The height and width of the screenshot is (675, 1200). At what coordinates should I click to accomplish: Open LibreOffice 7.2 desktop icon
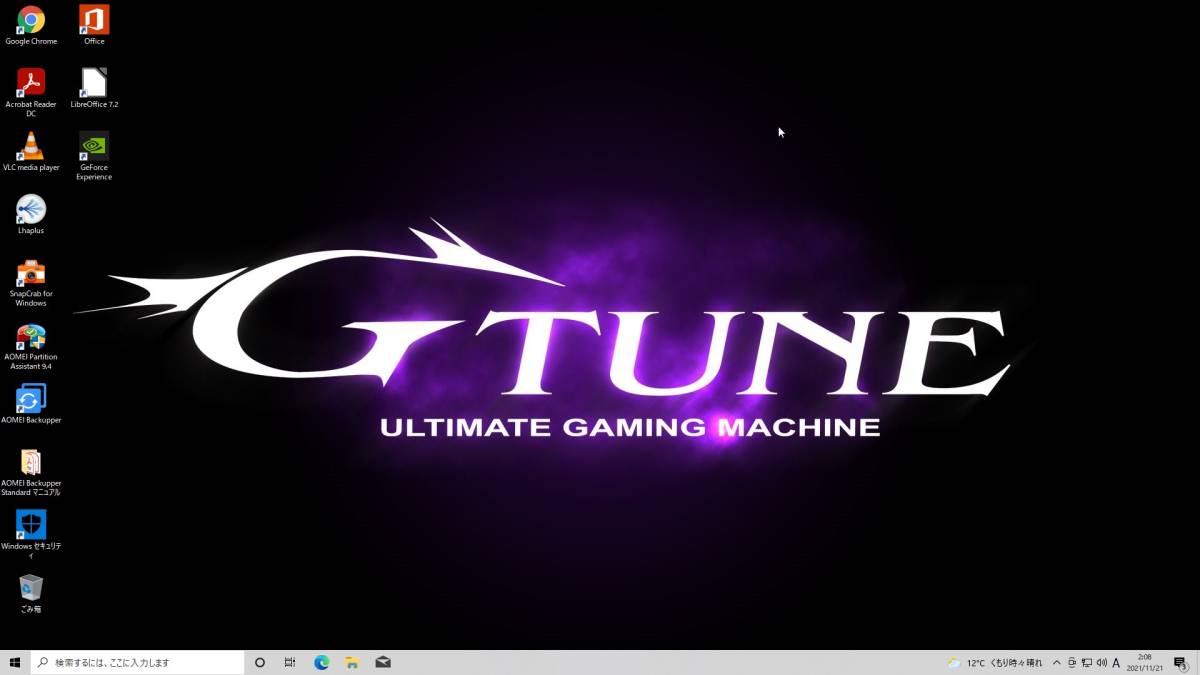pos(94,88)
